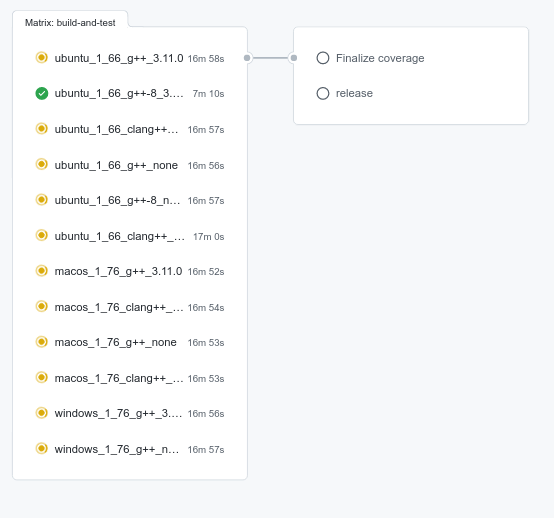
Task: Open ubuntu_1_66_clang++ job with 16m 57s
Action: (116, 129)
